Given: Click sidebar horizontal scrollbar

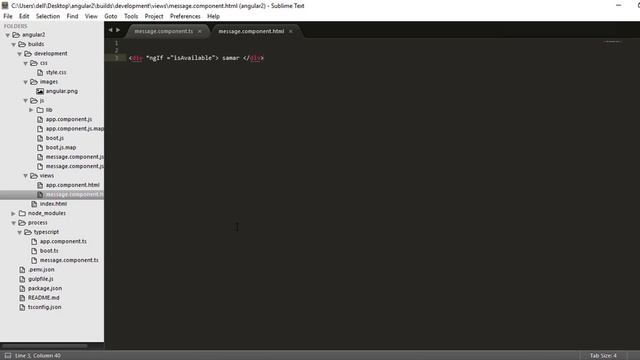Looking at the screenshot, I should point(44,346).
